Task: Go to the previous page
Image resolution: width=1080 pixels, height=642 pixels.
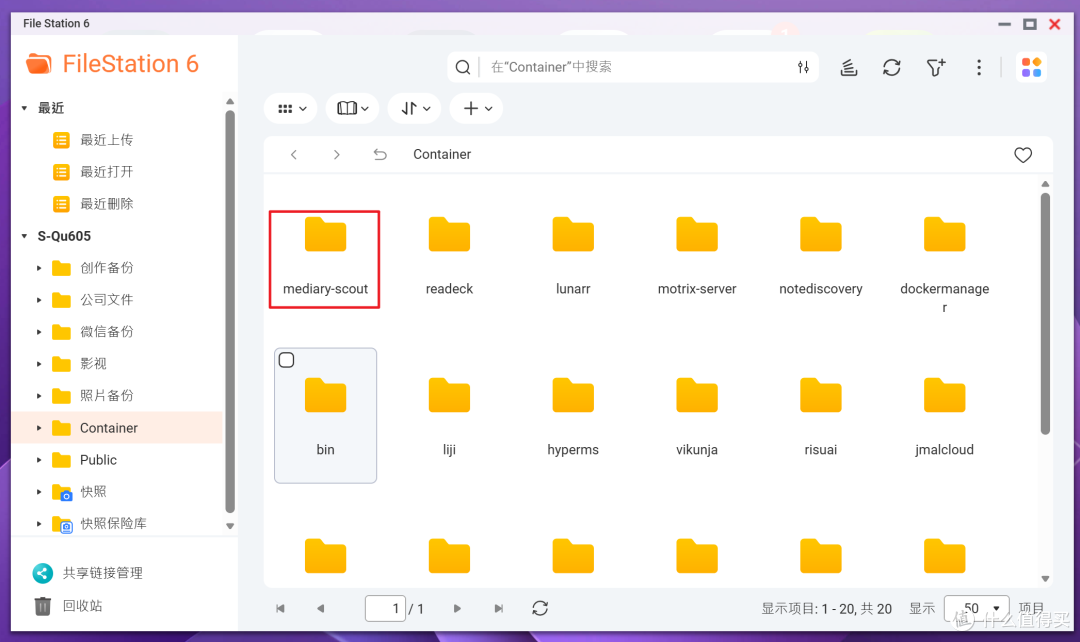Action: tap(320, 608)
